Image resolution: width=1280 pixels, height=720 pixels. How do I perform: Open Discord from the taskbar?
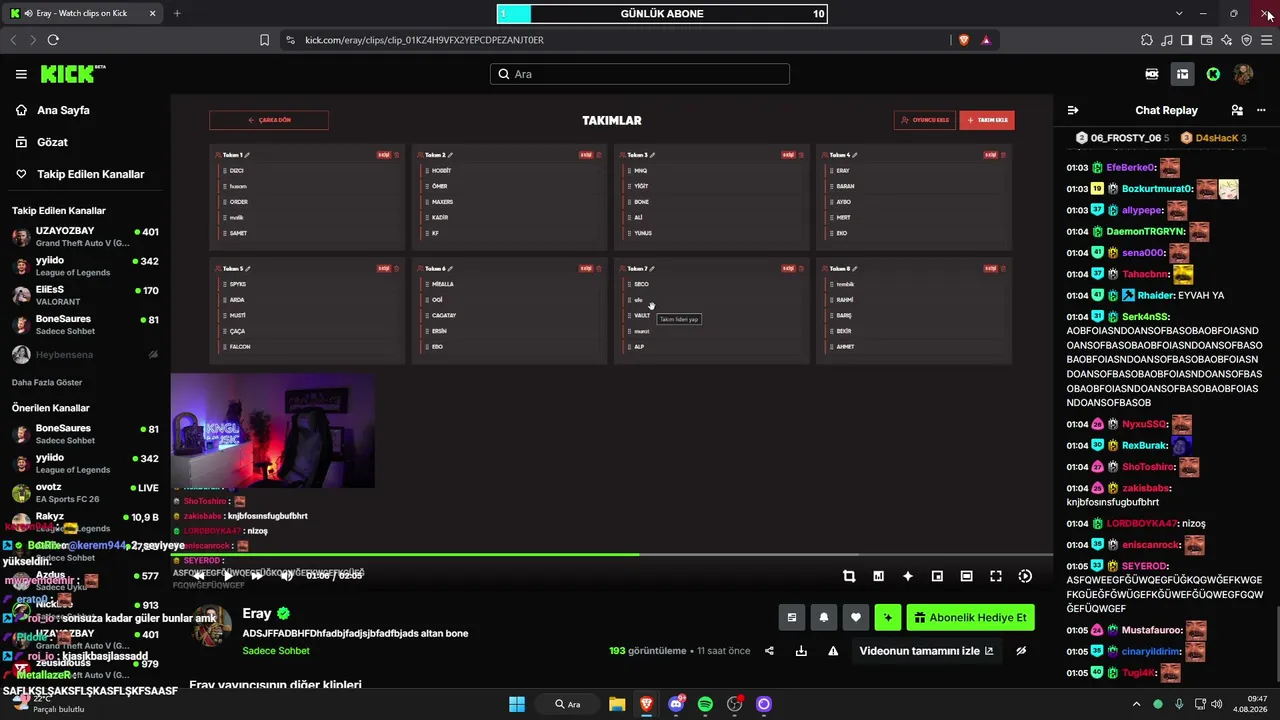676,704
